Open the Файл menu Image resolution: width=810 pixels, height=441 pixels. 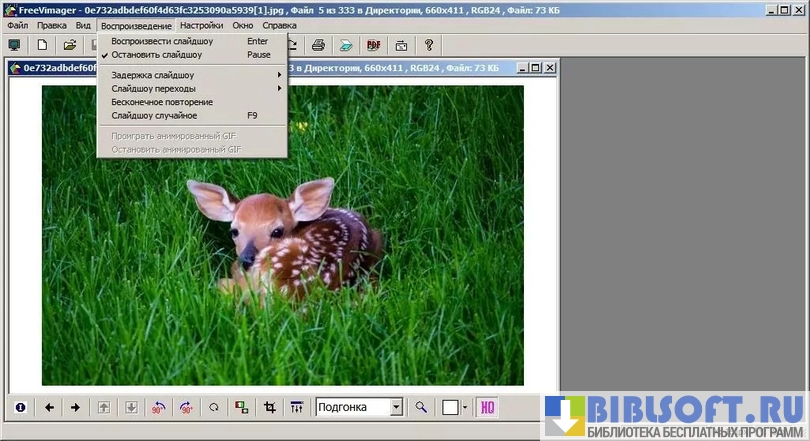[17, 25]
